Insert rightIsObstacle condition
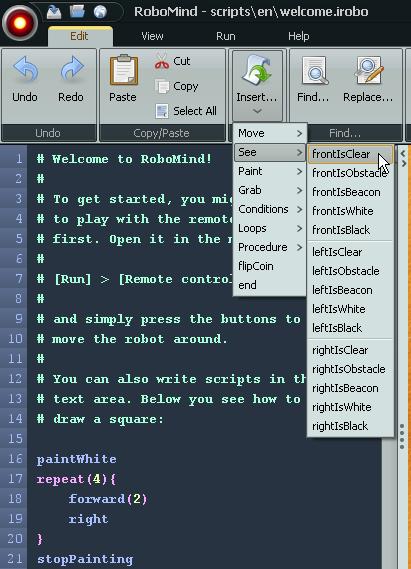 350,369
